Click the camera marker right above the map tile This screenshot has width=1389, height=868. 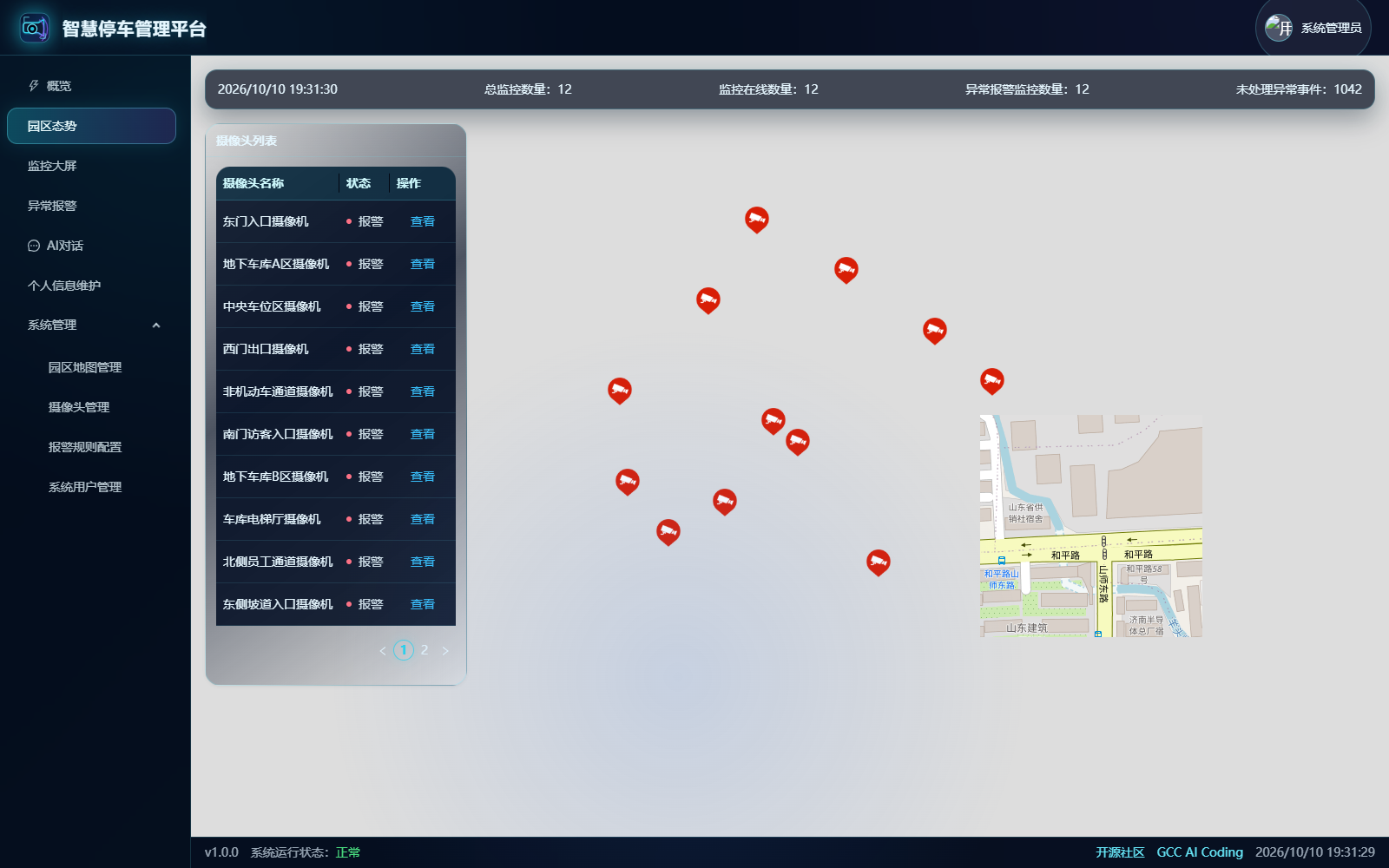[992, 381]
